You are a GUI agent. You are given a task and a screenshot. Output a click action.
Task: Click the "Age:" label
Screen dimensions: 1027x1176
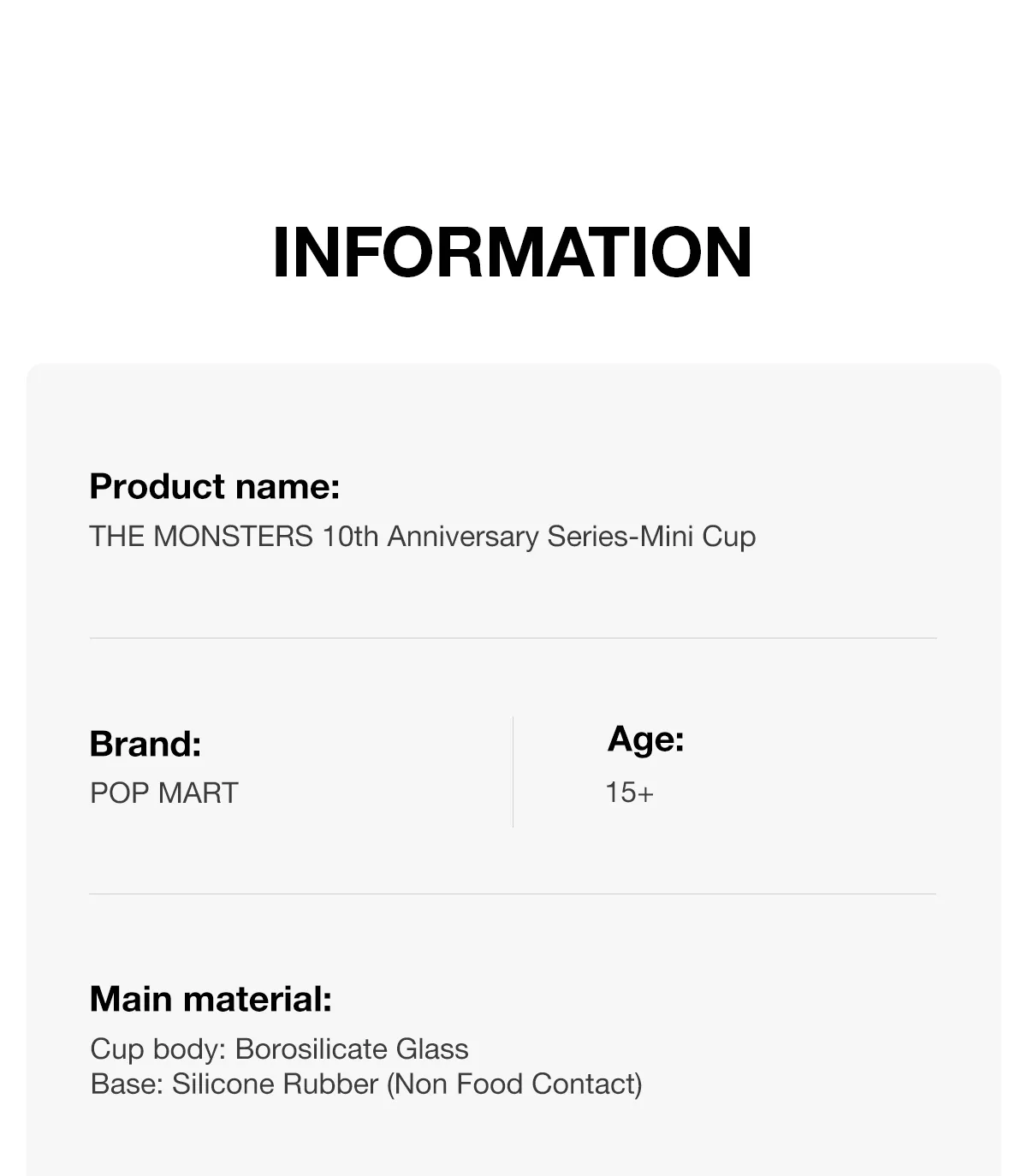coord(645,739)
